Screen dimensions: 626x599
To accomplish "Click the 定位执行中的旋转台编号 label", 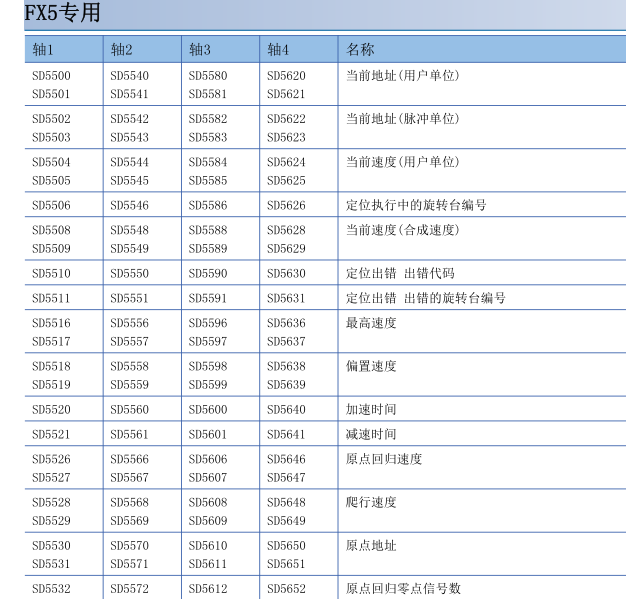I will [x=415, y=206].
